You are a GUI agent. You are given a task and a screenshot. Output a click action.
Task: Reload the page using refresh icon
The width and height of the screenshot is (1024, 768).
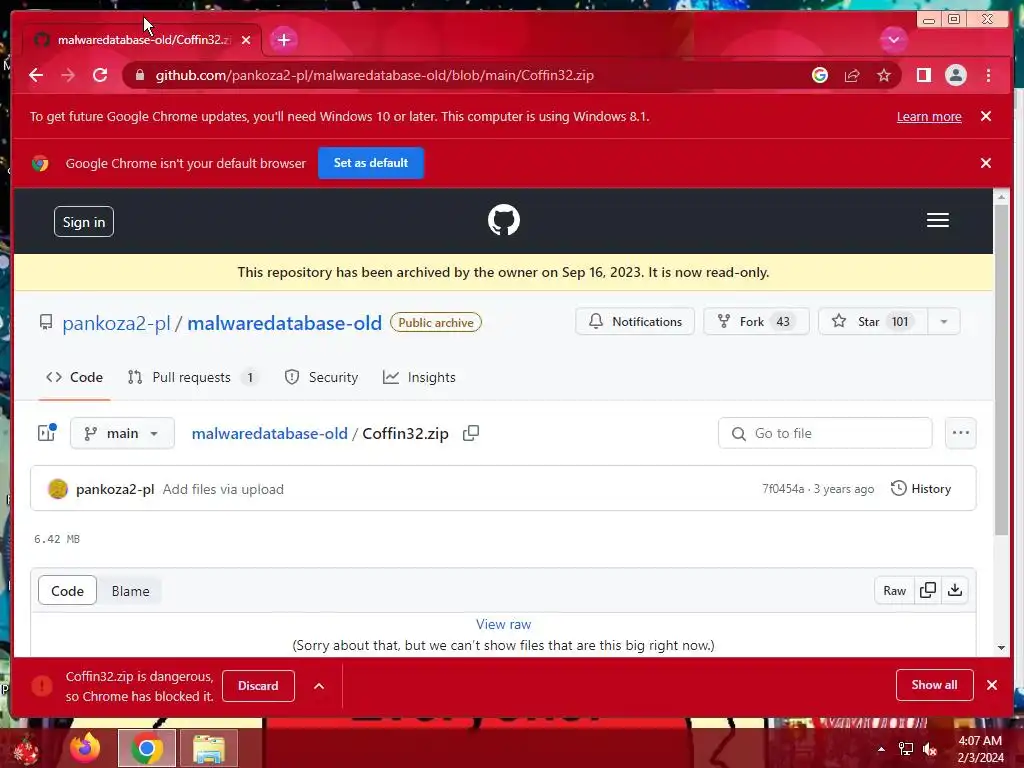click(x=100, y=75)
